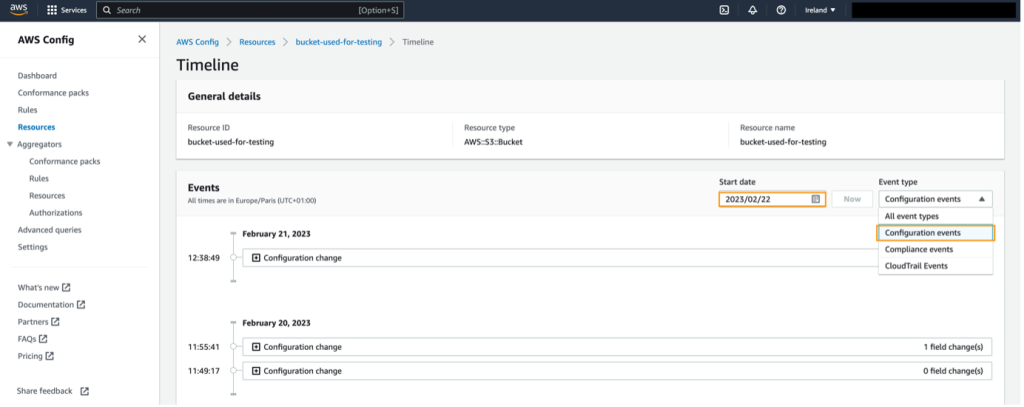
Task: Click the 12:38:49 timeline marker
Action: (x=233, y=258)
